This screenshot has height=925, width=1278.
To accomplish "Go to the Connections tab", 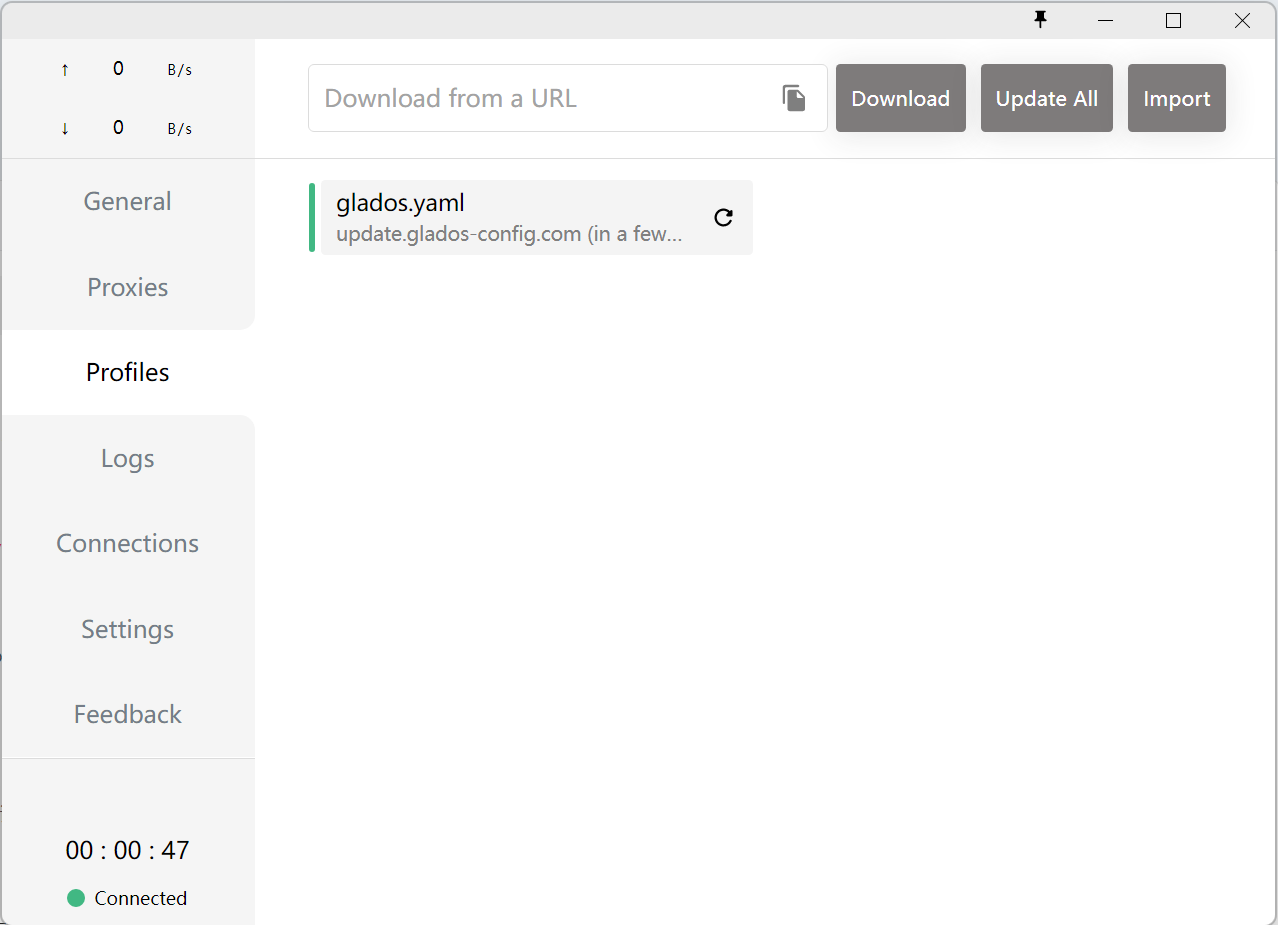I will [127, 543].
